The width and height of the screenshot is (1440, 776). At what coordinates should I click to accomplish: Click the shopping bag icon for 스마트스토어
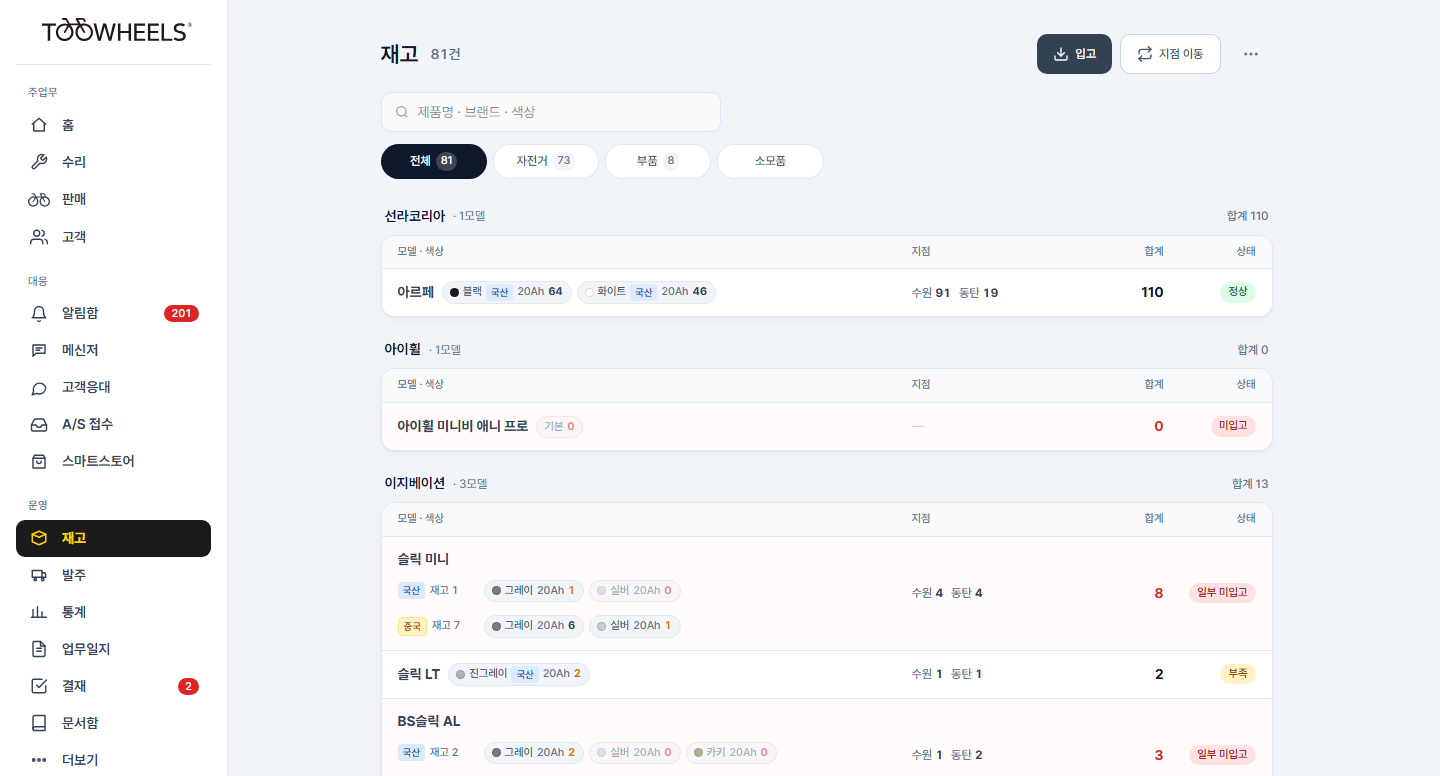point(39,461)
